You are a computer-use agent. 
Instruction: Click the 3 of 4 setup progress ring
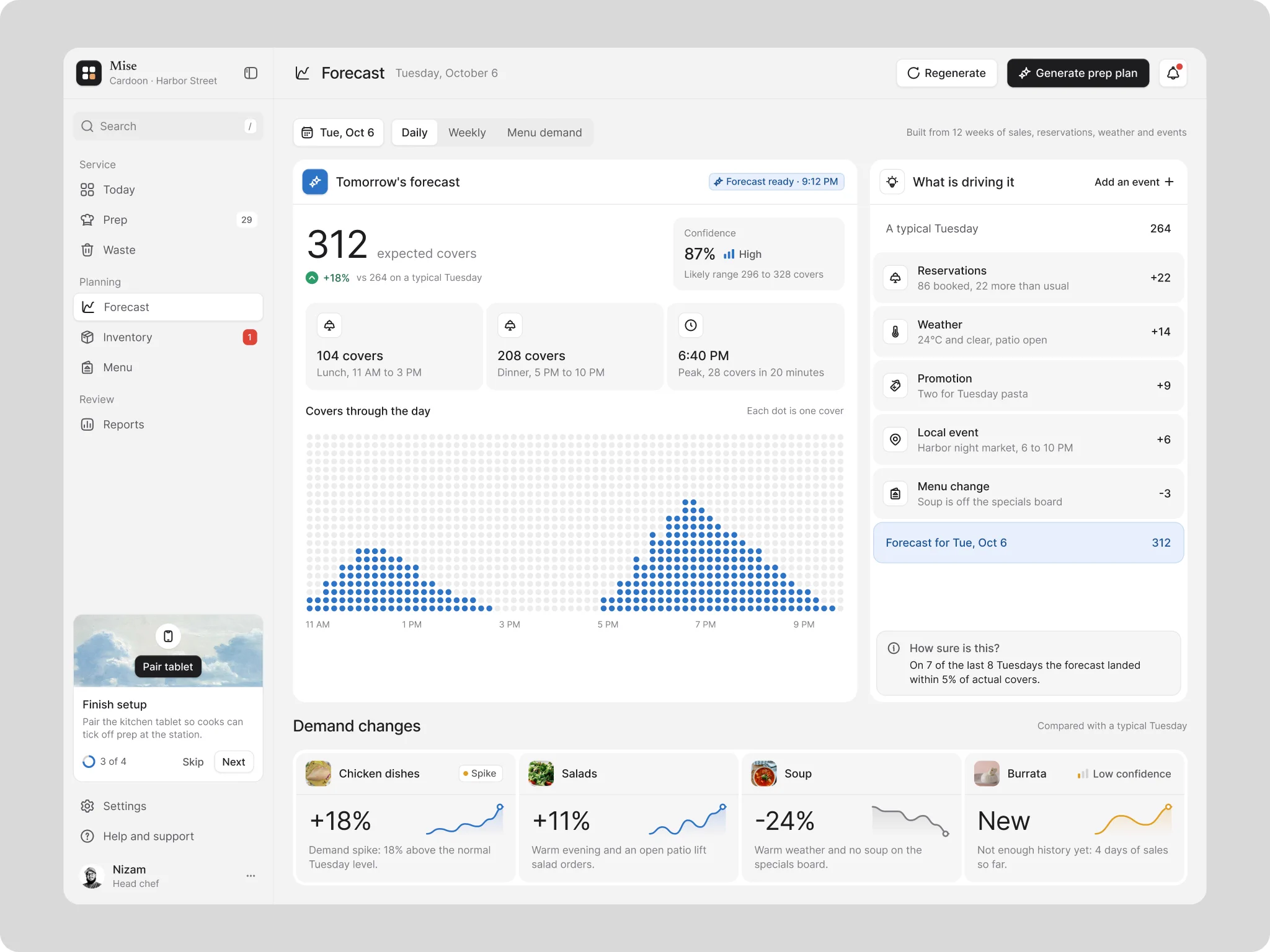point(89,762)
